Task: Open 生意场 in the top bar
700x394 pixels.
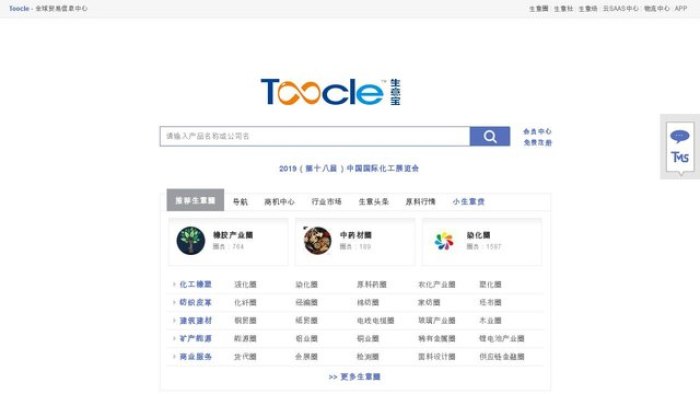Action: 588,8
